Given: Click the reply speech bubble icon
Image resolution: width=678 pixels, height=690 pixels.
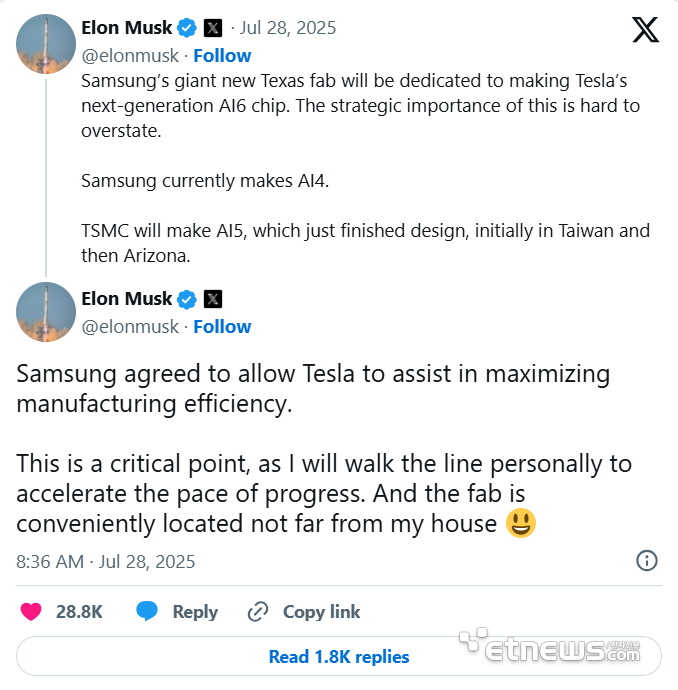Looking at the screenshot, I should pos(148,612).
